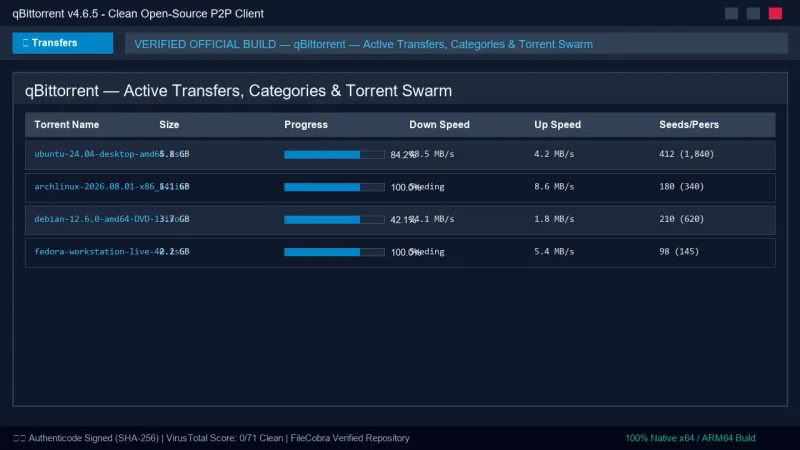Click the 8.6 MB/s upload speed
The image size is (800, 450).
554,187
